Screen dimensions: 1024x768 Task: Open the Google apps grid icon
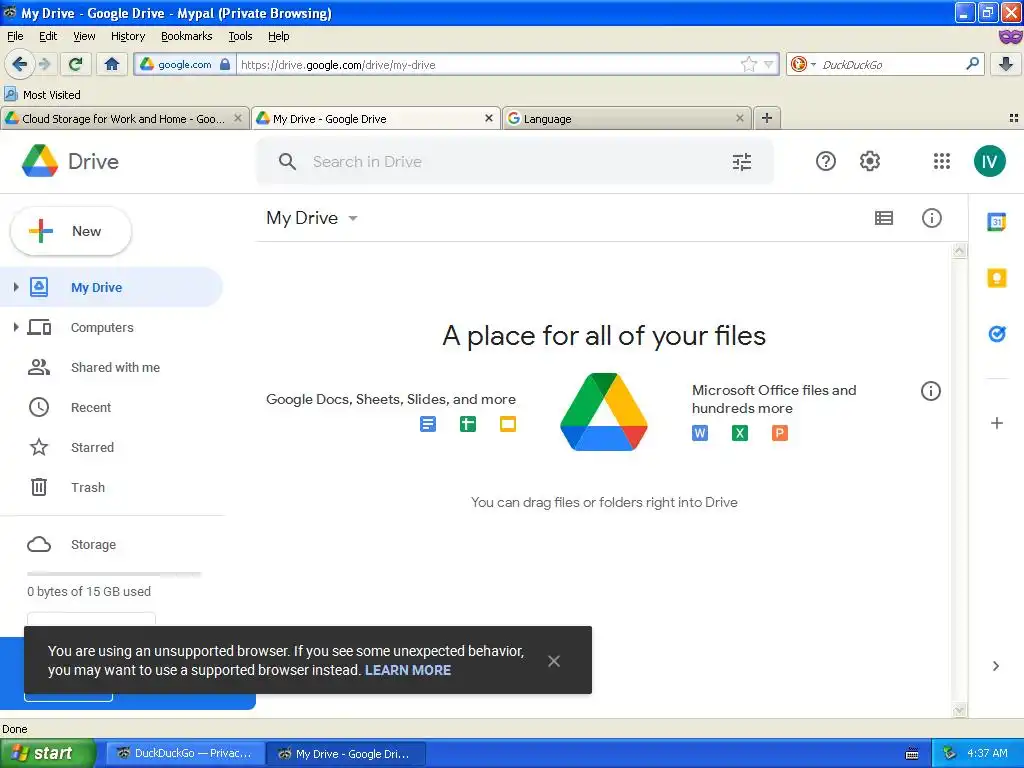[942, 161]
